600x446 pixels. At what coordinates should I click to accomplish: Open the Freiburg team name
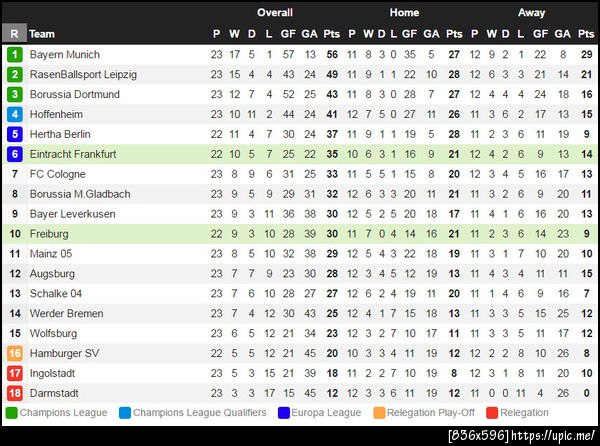pyautogui.click(x=49, y=234)
